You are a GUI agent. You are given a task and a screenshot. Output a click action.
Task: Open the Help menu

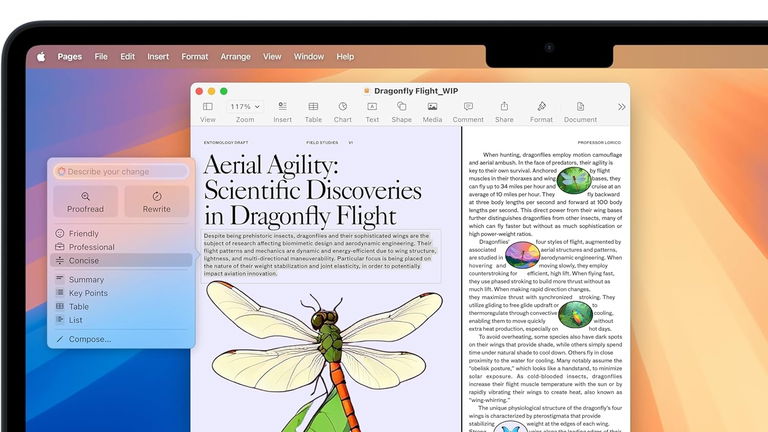(x=345, y=57)
